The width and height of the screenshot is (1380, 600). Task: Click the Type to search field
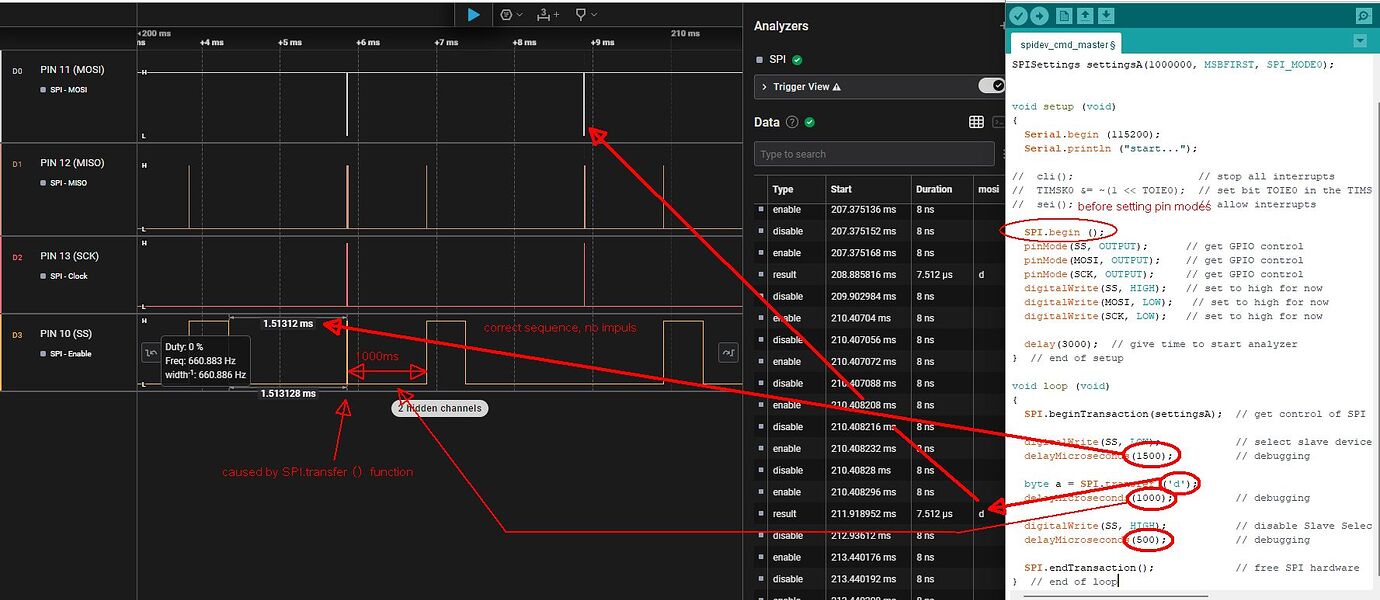[873, 153]
